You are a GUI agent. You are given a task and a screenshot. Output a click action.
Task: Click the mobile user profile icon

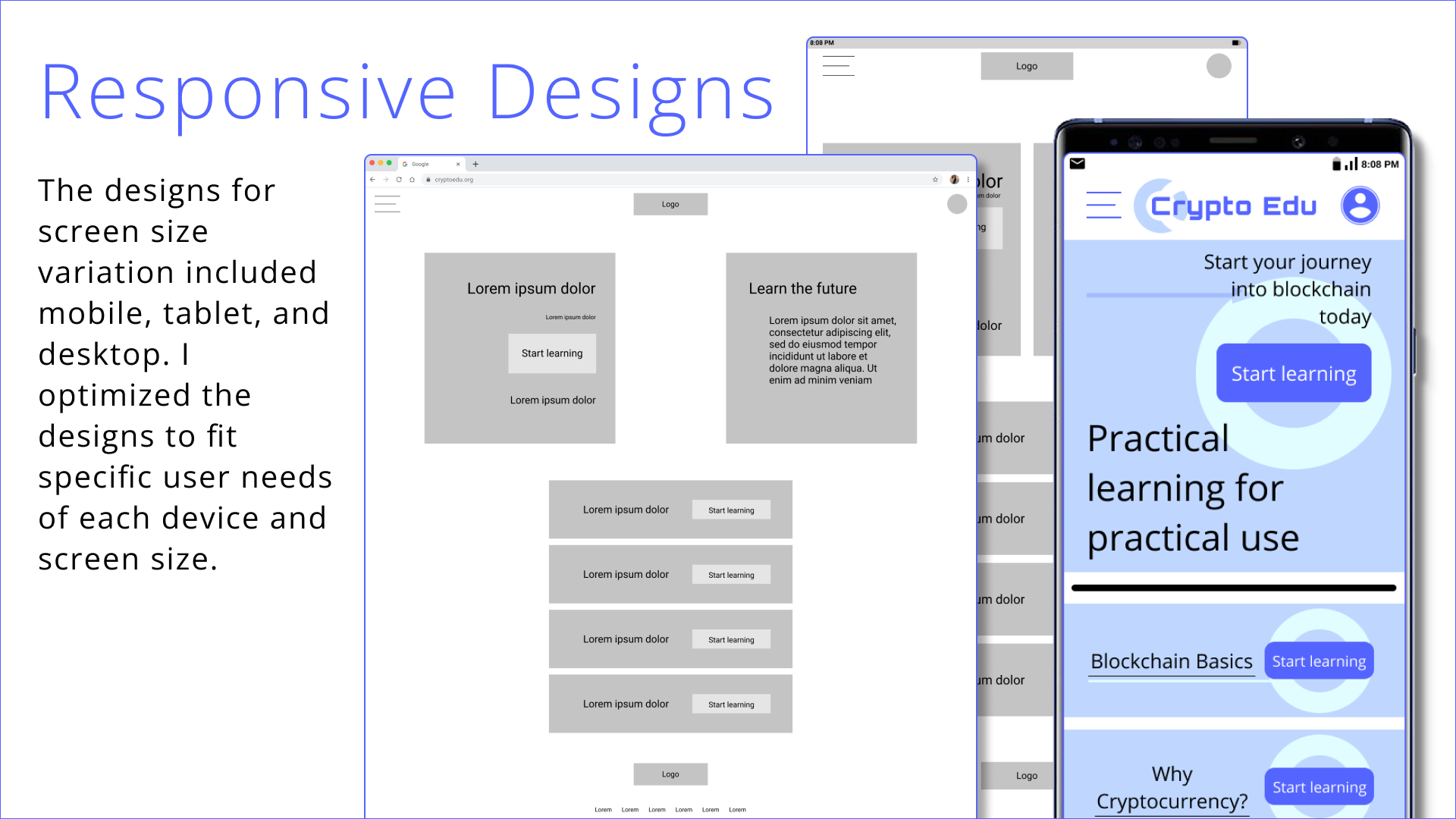click(x=1360, y=206)
